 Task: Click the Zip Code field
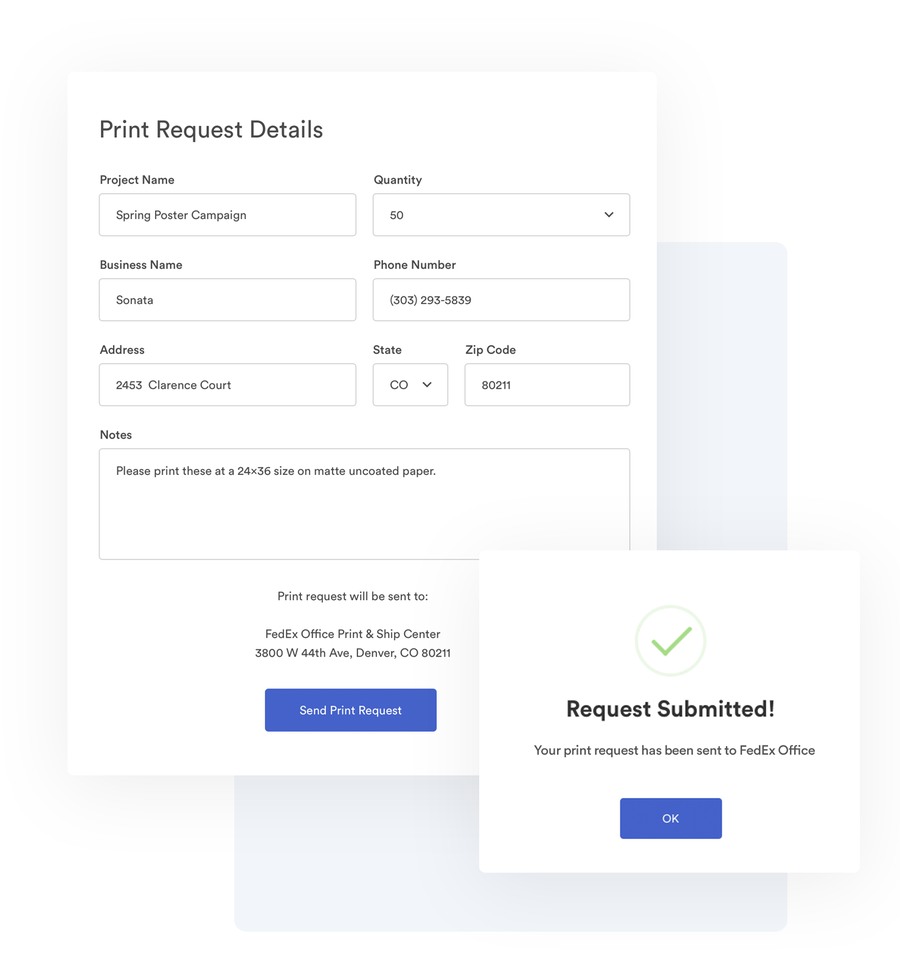pos(547,385)
